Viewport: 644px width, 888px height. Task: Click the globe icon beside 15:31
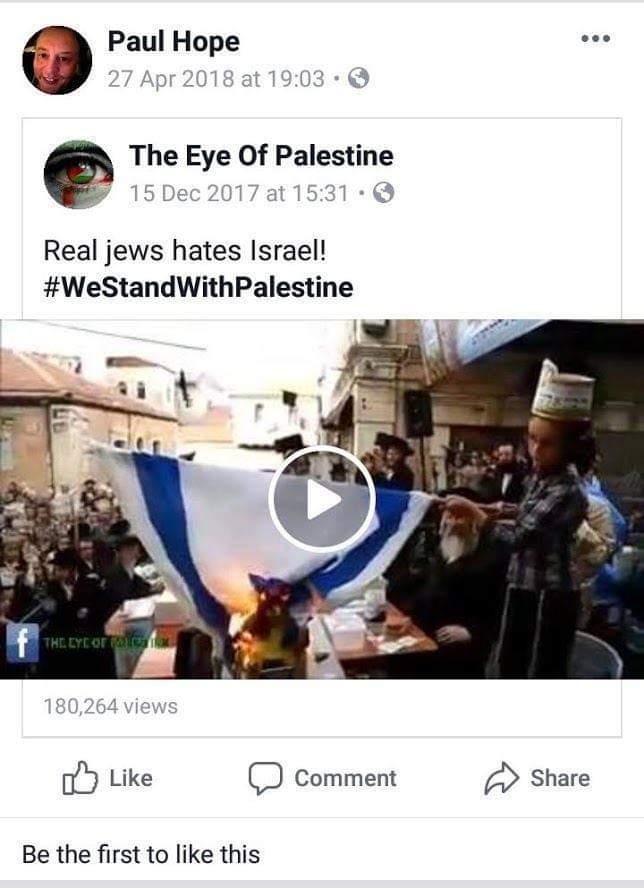point(383,193)
